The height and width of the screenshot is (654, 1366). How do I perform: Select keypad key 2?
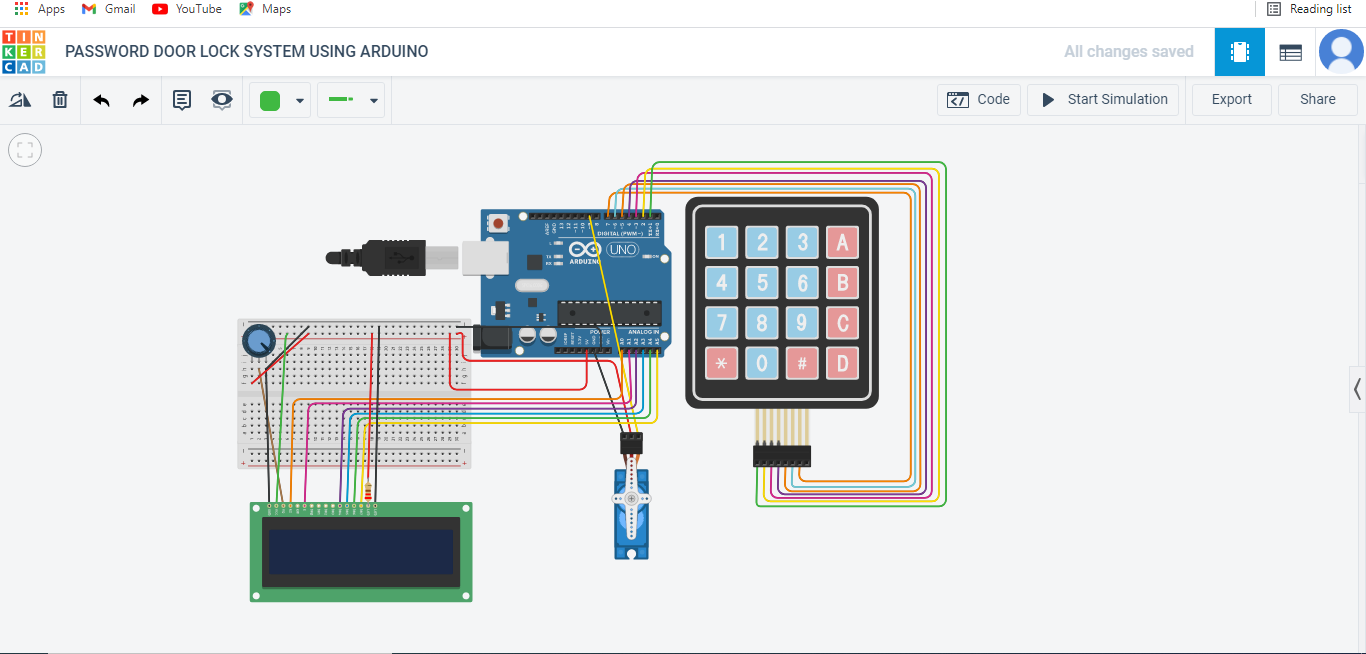[x=762, y=243]
